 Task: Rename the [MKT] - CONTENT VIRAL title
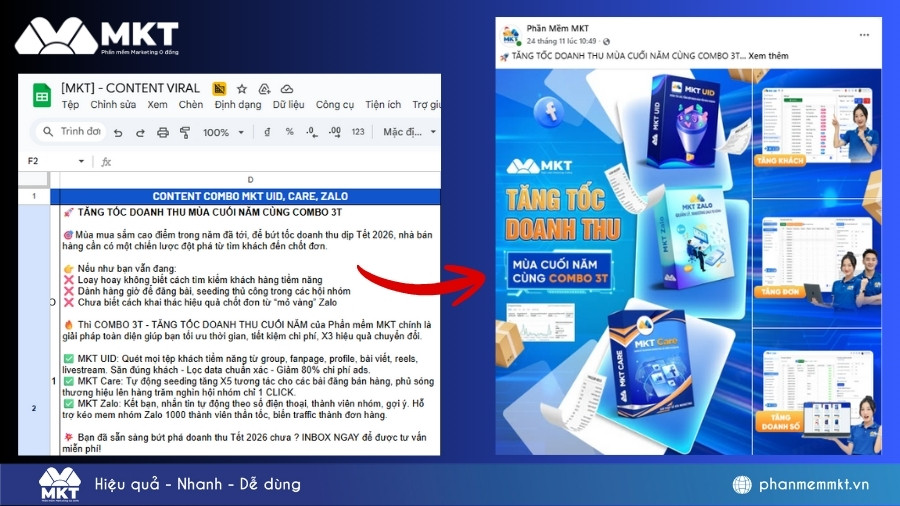pos(130,88)
